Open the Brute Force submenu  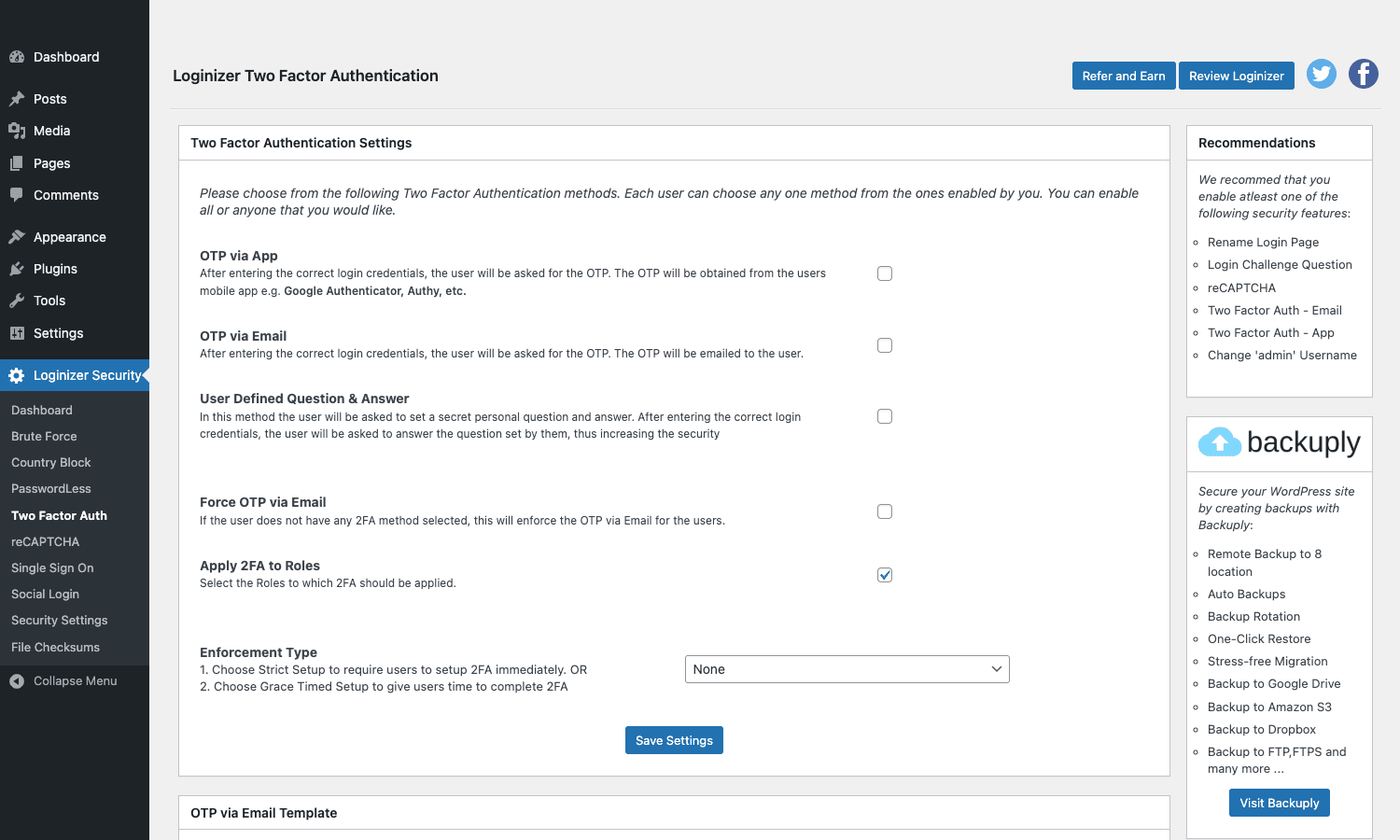44,436
